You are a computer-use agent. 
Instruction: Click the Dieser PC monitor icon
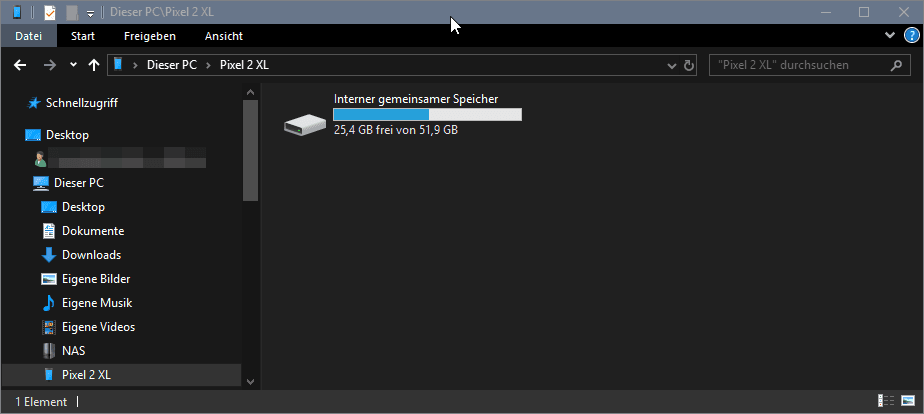coord(41,183)
